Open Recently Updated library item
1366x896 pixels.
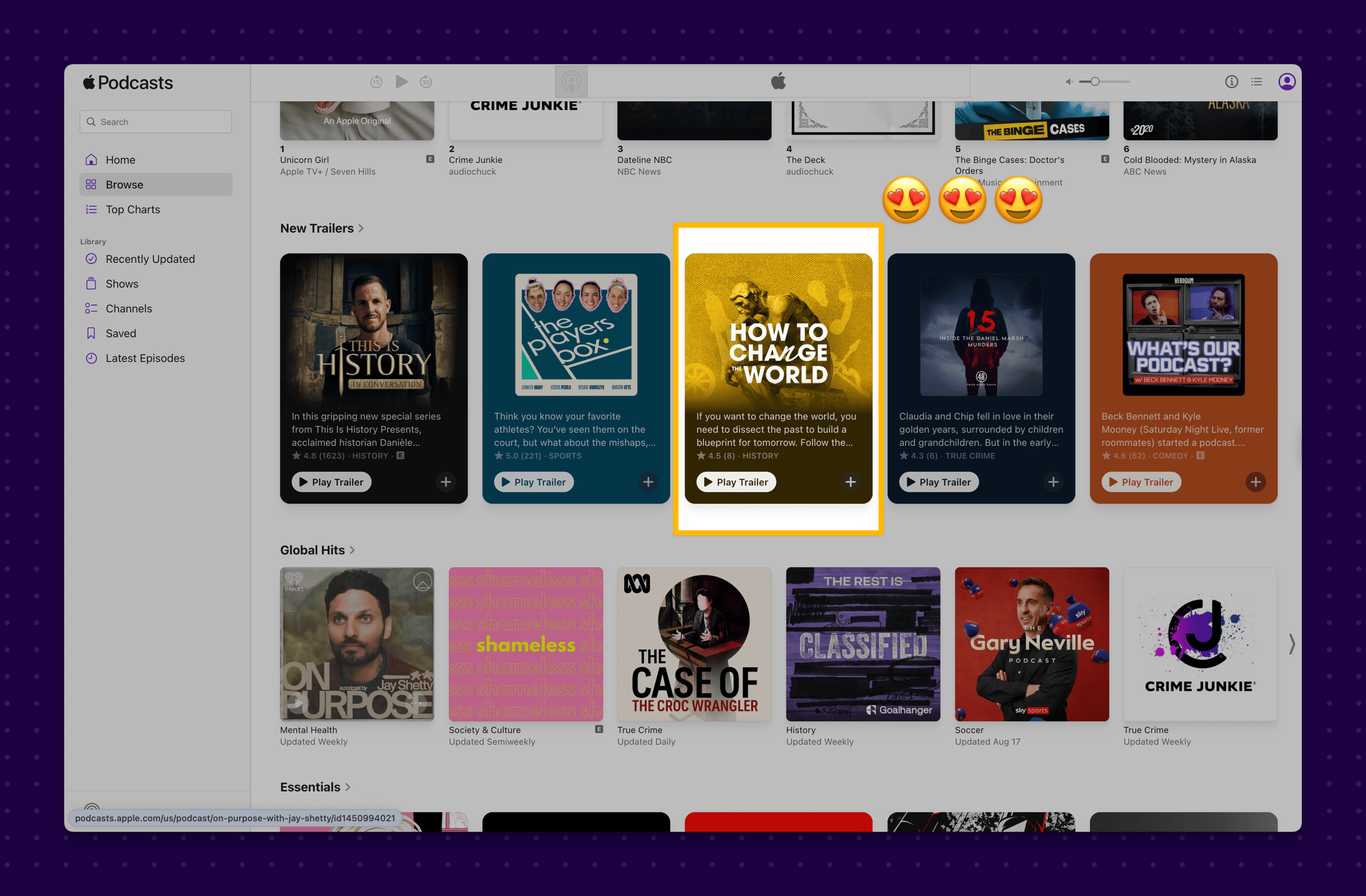(x=155, y=259)
